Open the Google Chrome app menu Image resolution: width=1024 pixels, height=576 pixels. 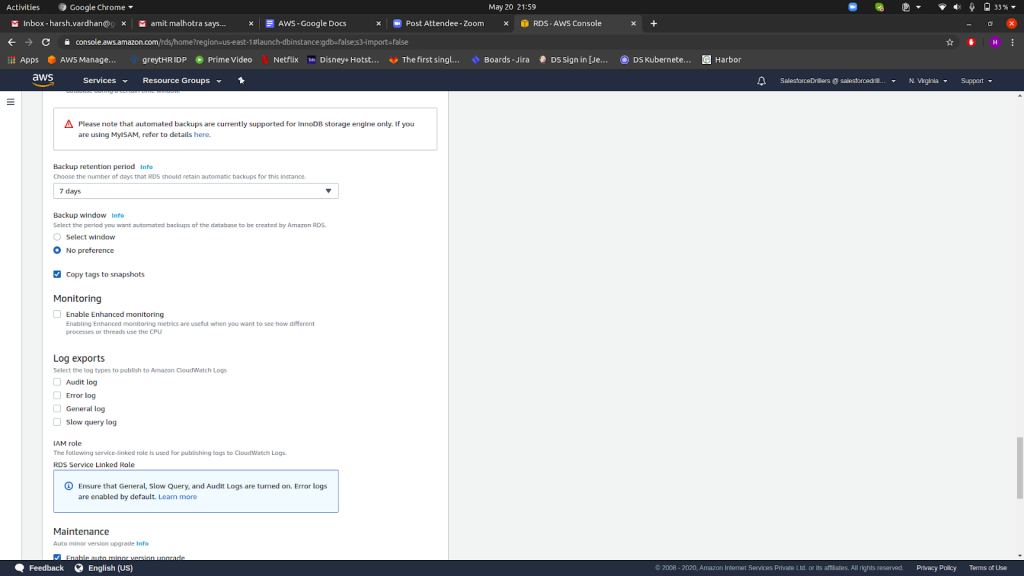[95, 7]
